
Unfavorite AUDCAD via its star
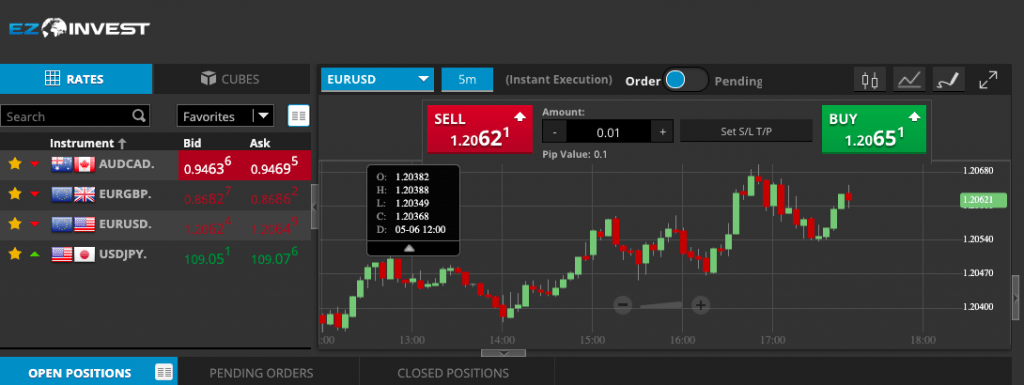[15, 164]
